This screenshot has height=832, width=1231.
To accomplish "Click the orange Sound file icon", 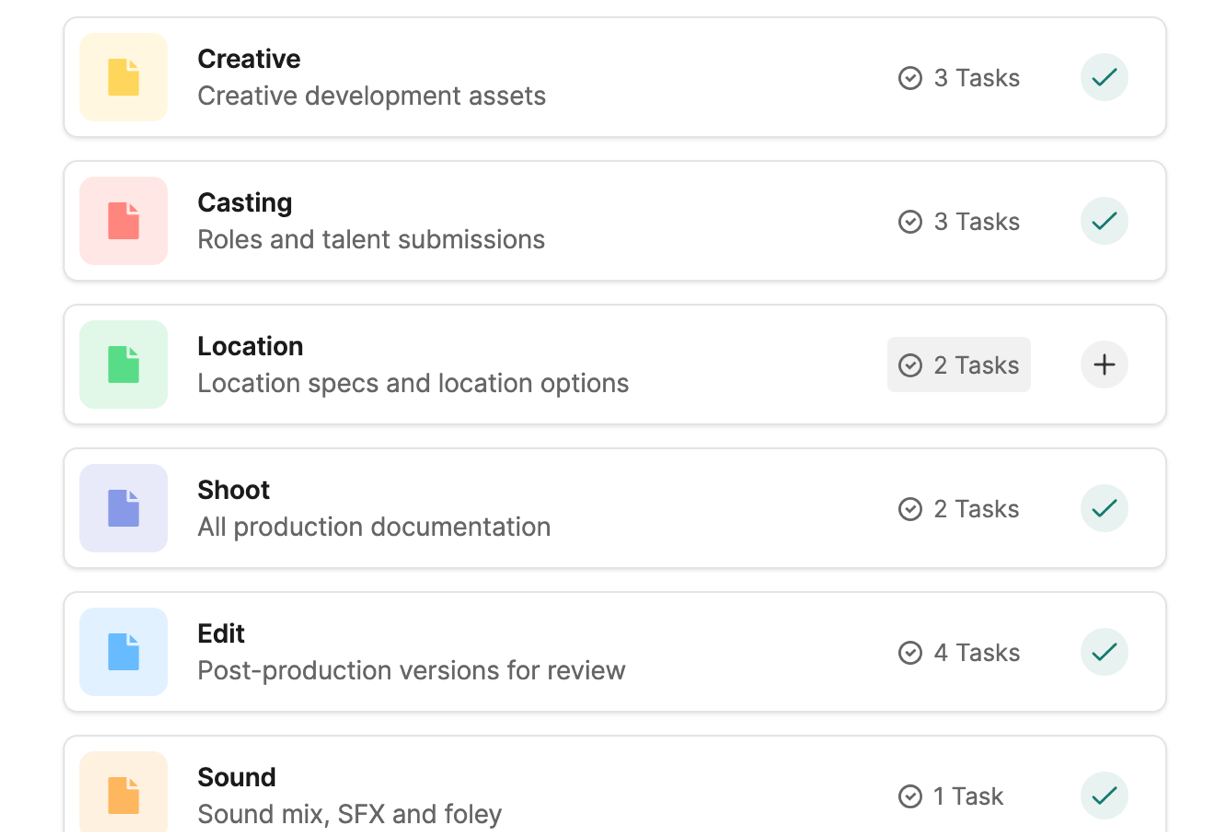I will [123, 794].
